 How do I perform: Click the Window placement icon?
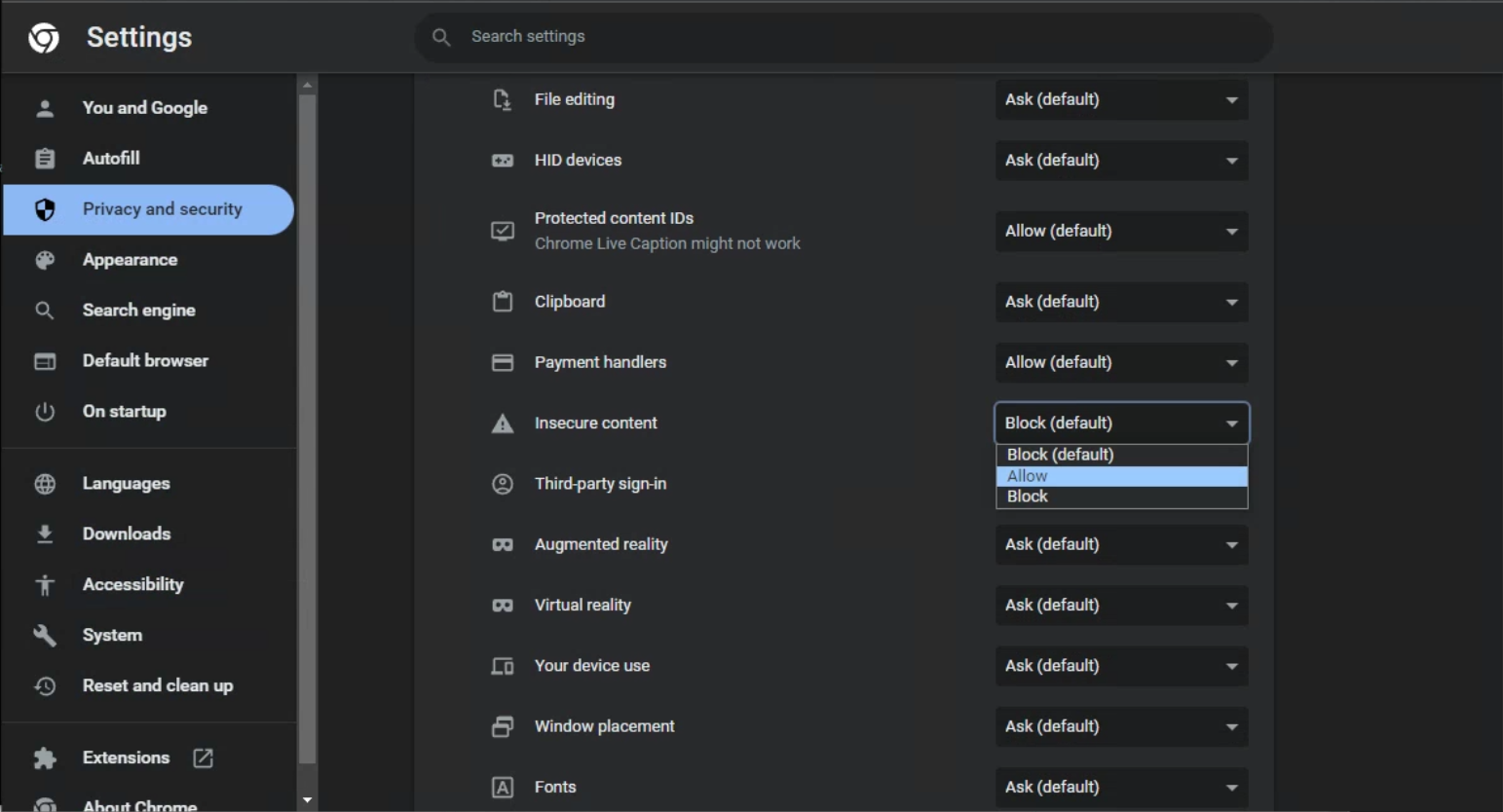503,727
